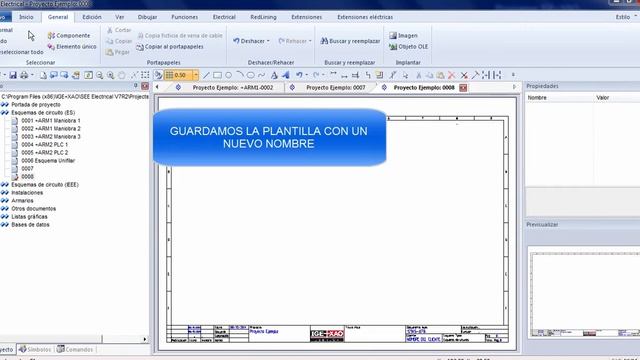Screen dimensions: 640x360
Task: Select the Text tool letter A icon
Action: pos(274,75)
